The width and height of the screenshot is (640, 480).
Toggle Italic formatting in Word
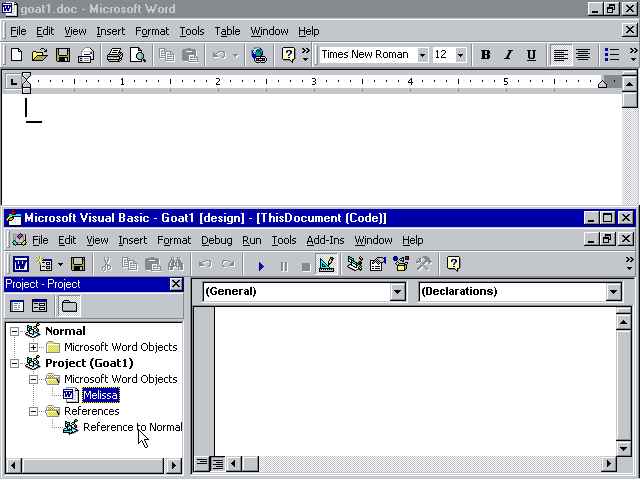pos(508,55)
